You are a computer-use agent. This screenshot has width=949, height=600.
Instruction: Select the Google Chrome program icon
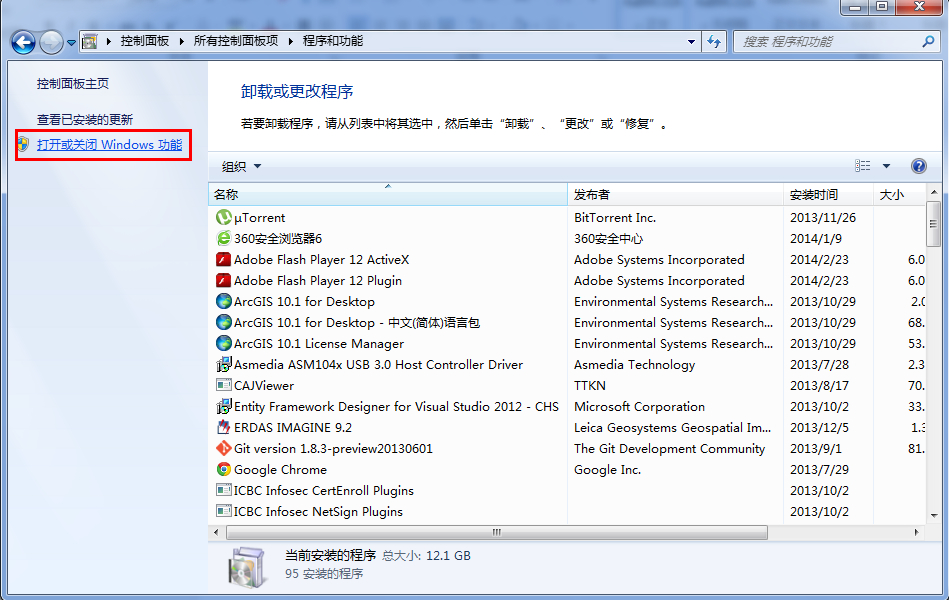click(x=222, y=469)
